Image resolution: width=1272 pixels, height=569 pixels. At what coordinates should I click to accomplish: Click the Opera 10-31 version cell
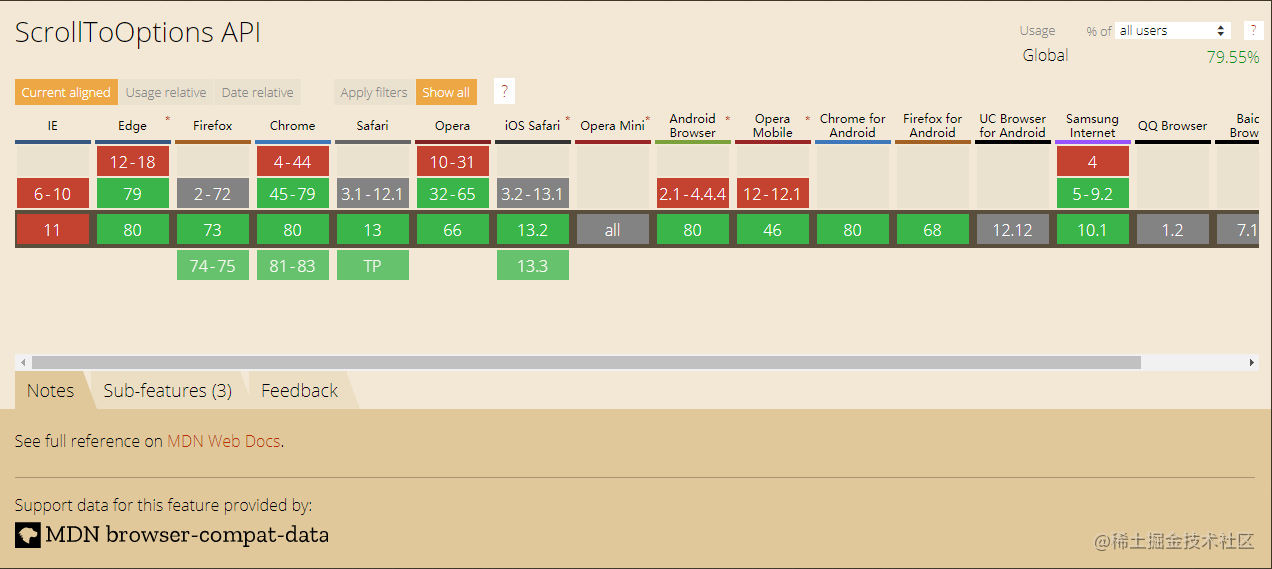click(453, 161)
